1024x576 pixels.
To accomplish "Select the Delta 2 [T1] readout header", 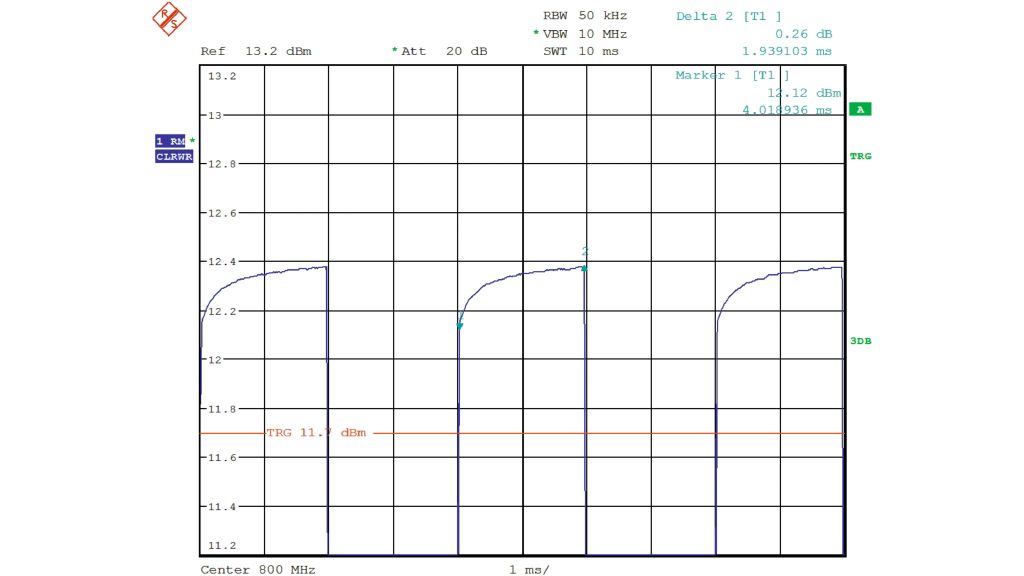I will click(x=729, y=16).
